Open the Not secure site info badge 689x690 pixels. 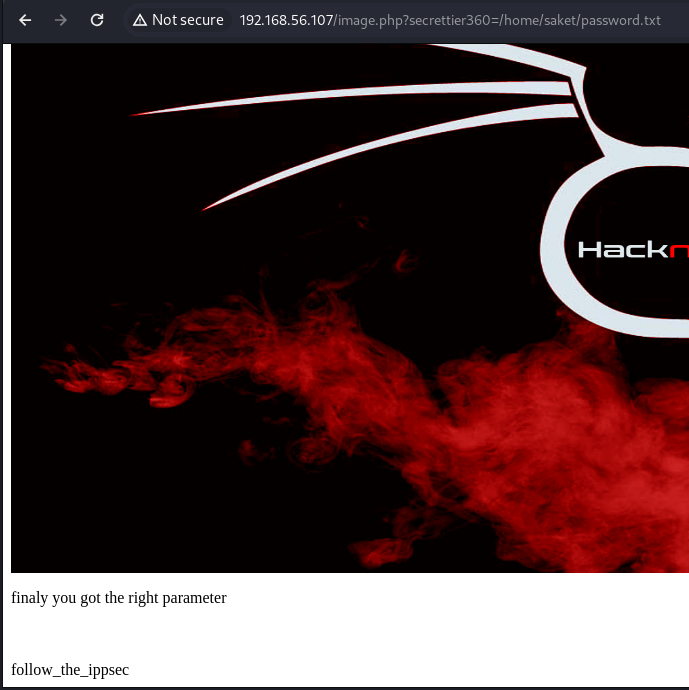[x=178, y=20]
